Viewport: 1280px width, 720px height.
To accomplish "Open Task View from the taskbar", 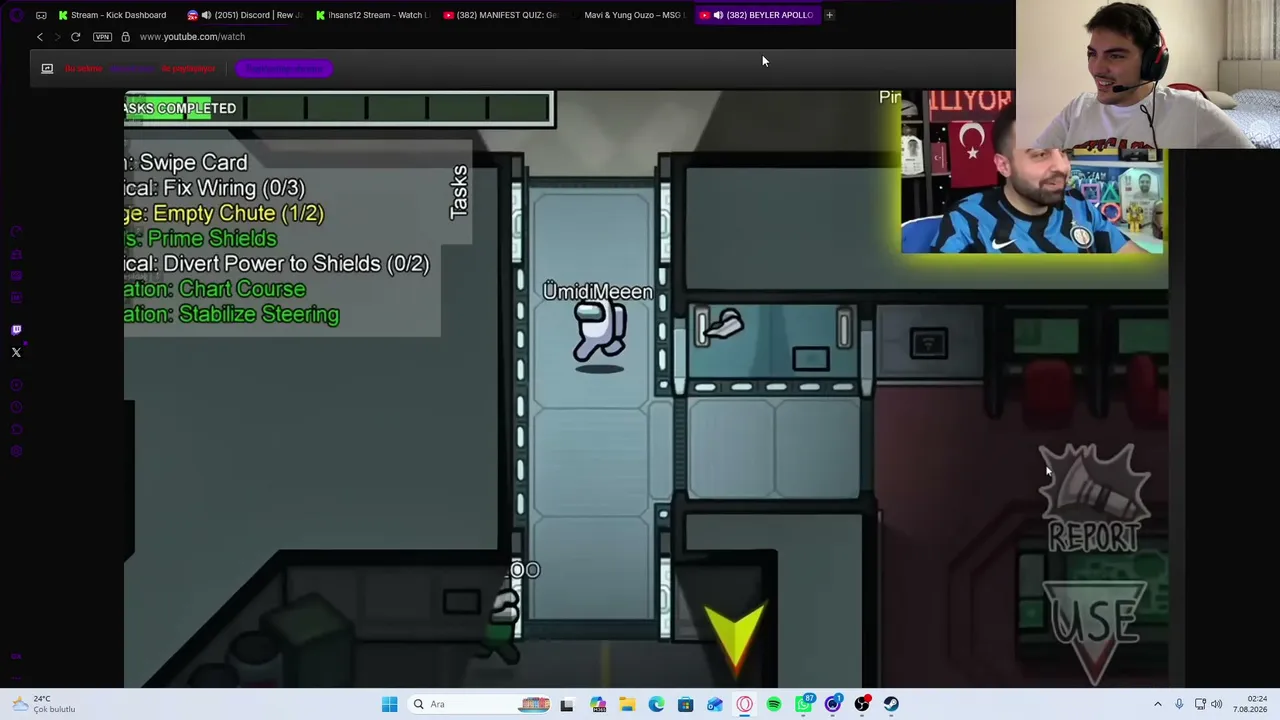I will [567, 704].
